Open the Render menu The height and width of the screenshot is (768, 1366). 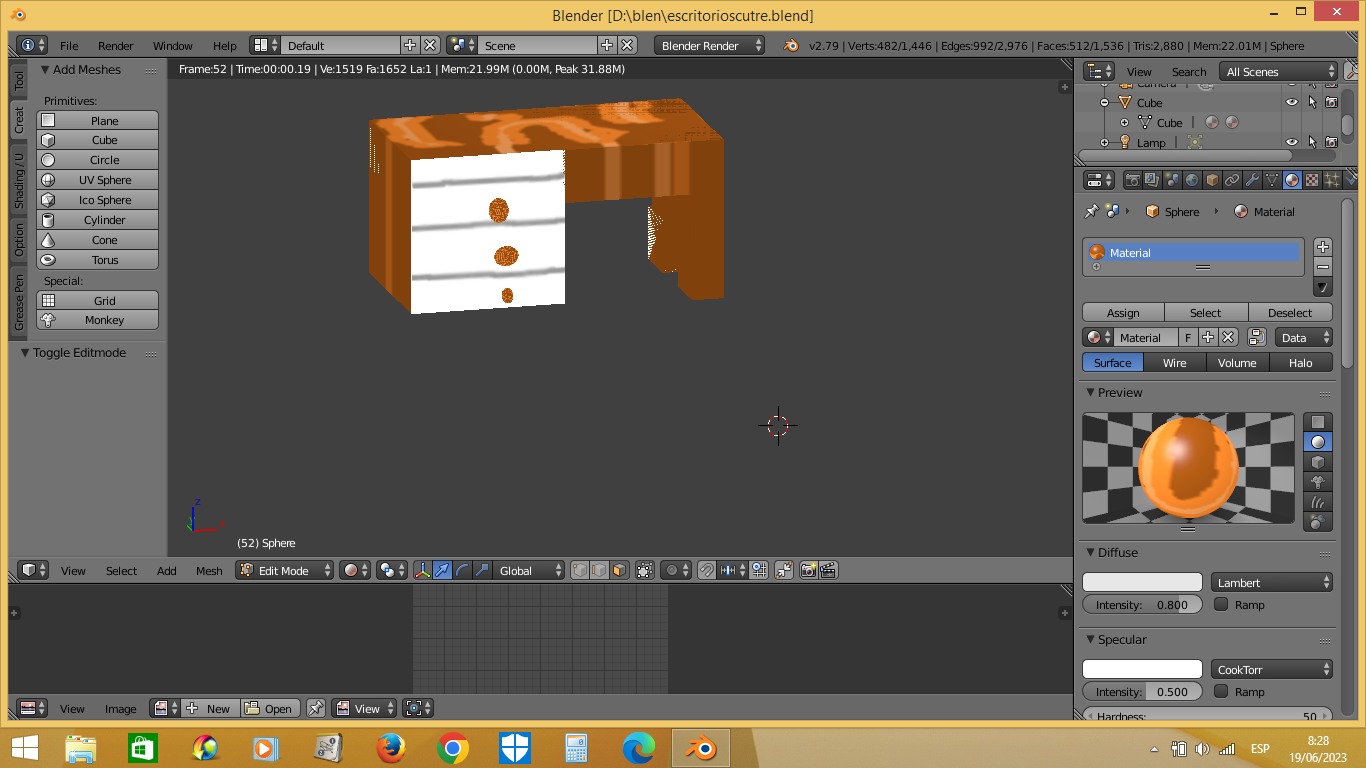(115, 45)
